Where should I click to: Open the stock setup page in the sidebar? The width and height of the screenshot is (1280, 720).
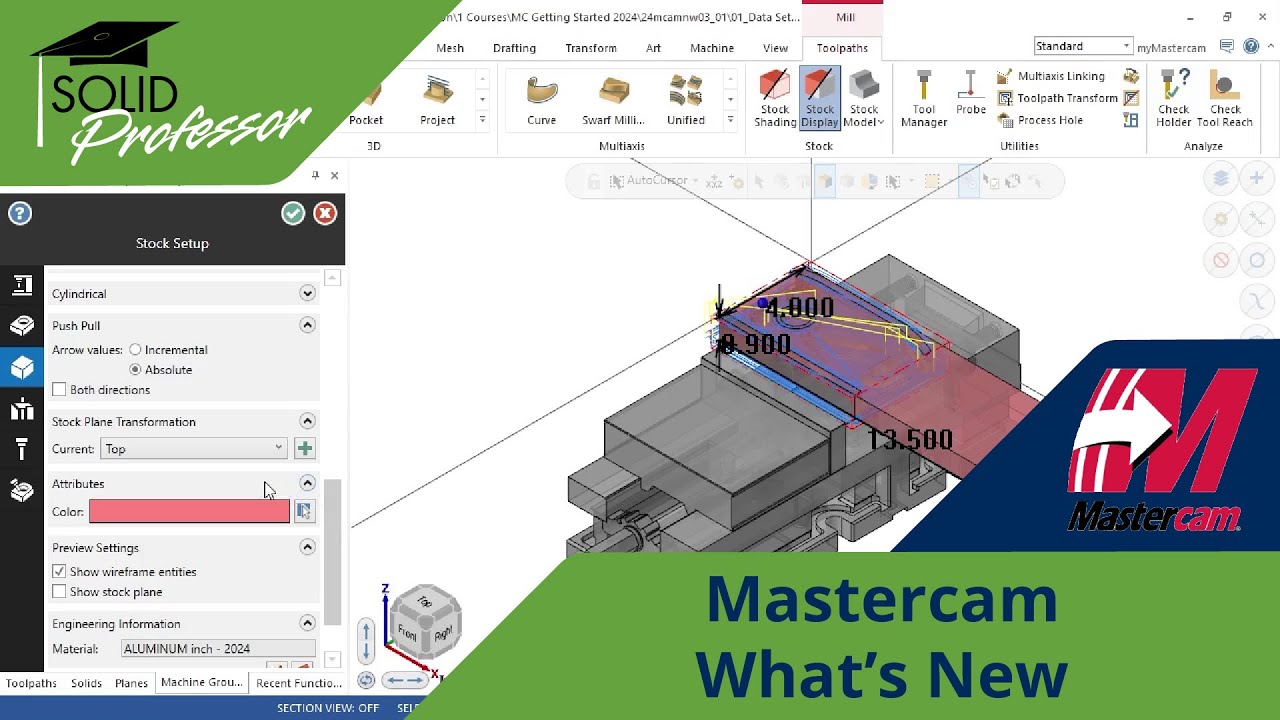tap(22, 367)
